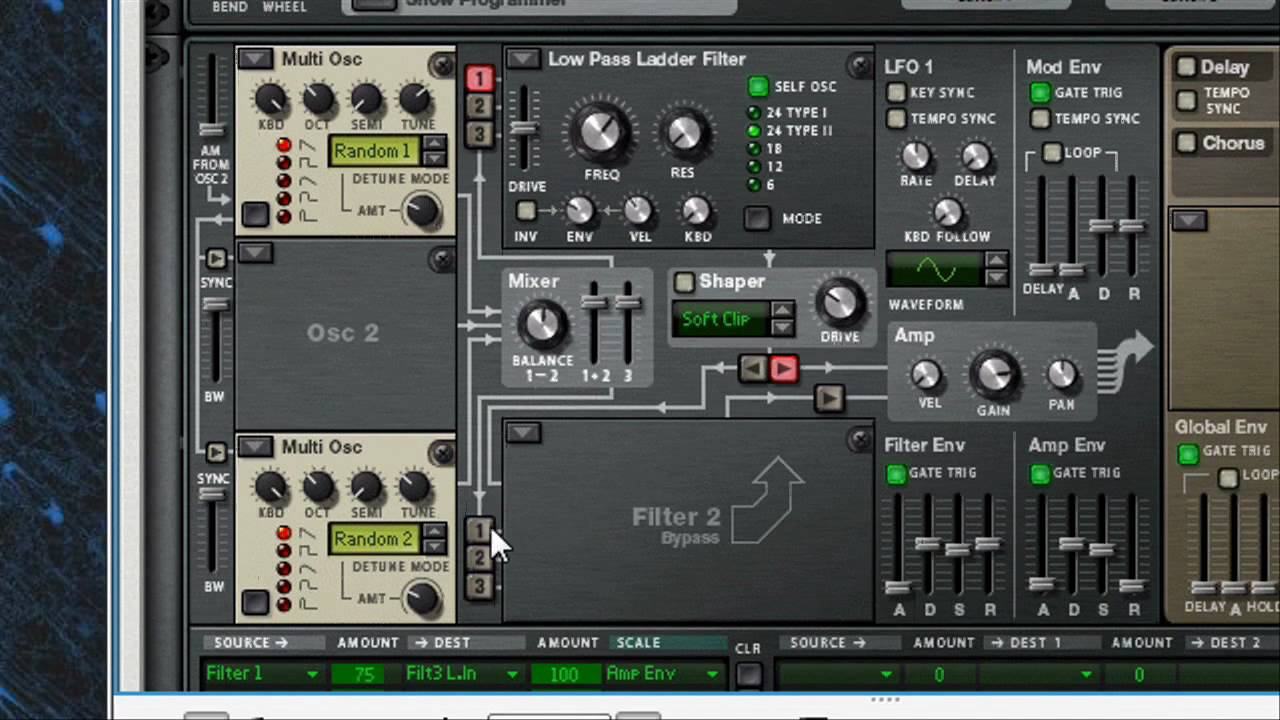Screen dimensions: 1280x720
Task: Open the empty Osc 2 slot type menu
Action: pyautogui.click(x=255, y=253)
